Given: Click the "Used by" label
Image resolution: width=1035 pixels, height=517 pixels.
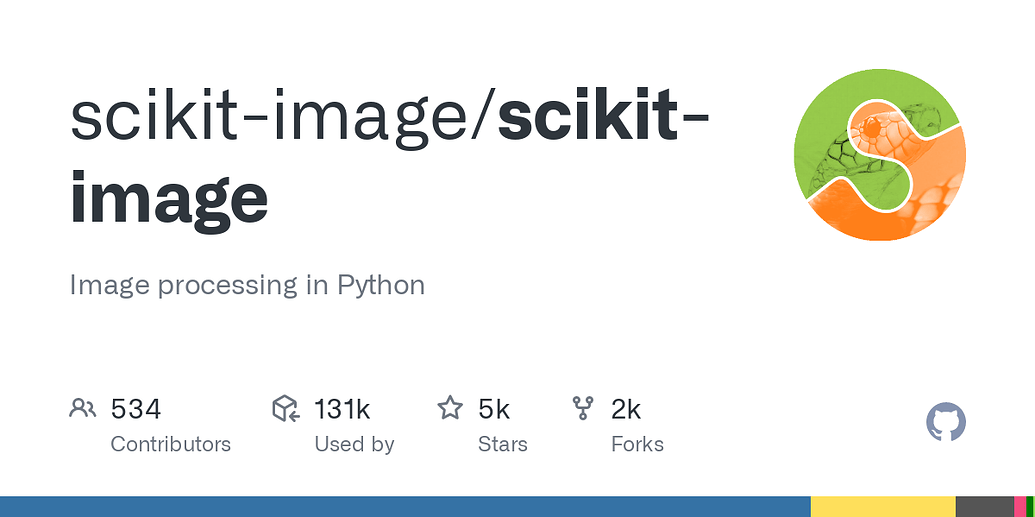Looking at the screenshot, I should click(354, 444).
